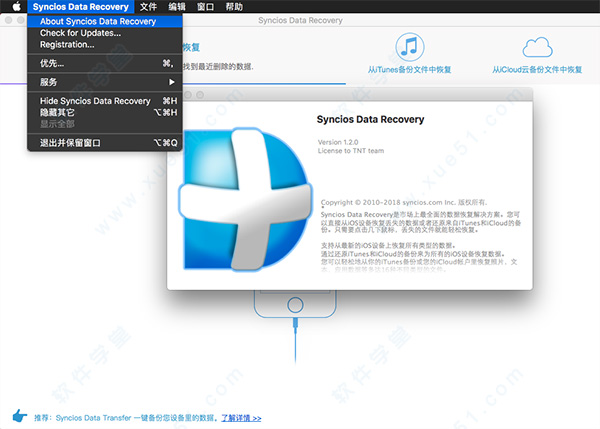Click the iCloud cloud icon
Viewport: 600px width, 429px height.
(x=537, y=47)
